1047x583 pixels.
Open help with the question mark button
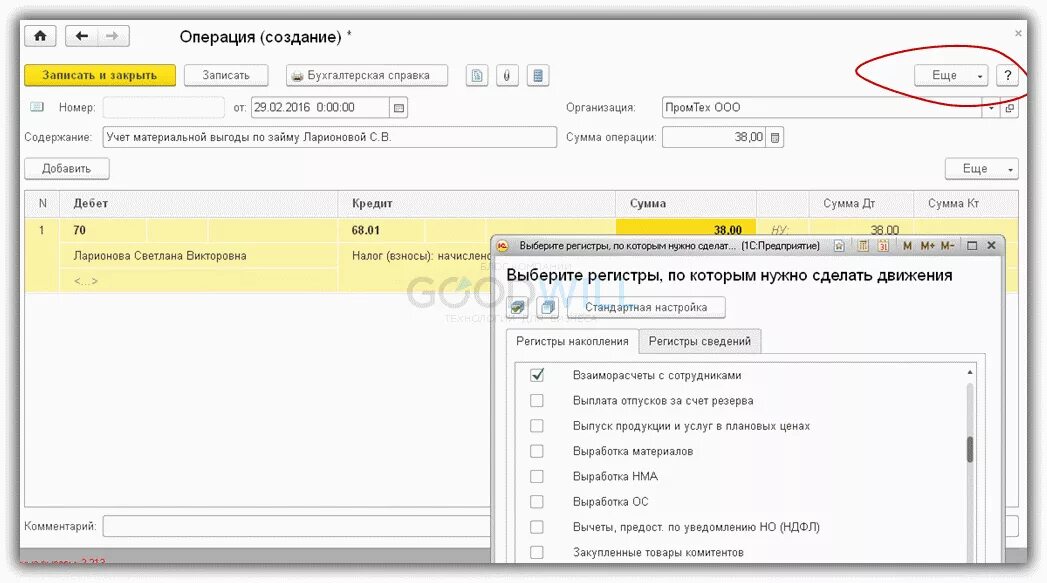click(1008, 75)
